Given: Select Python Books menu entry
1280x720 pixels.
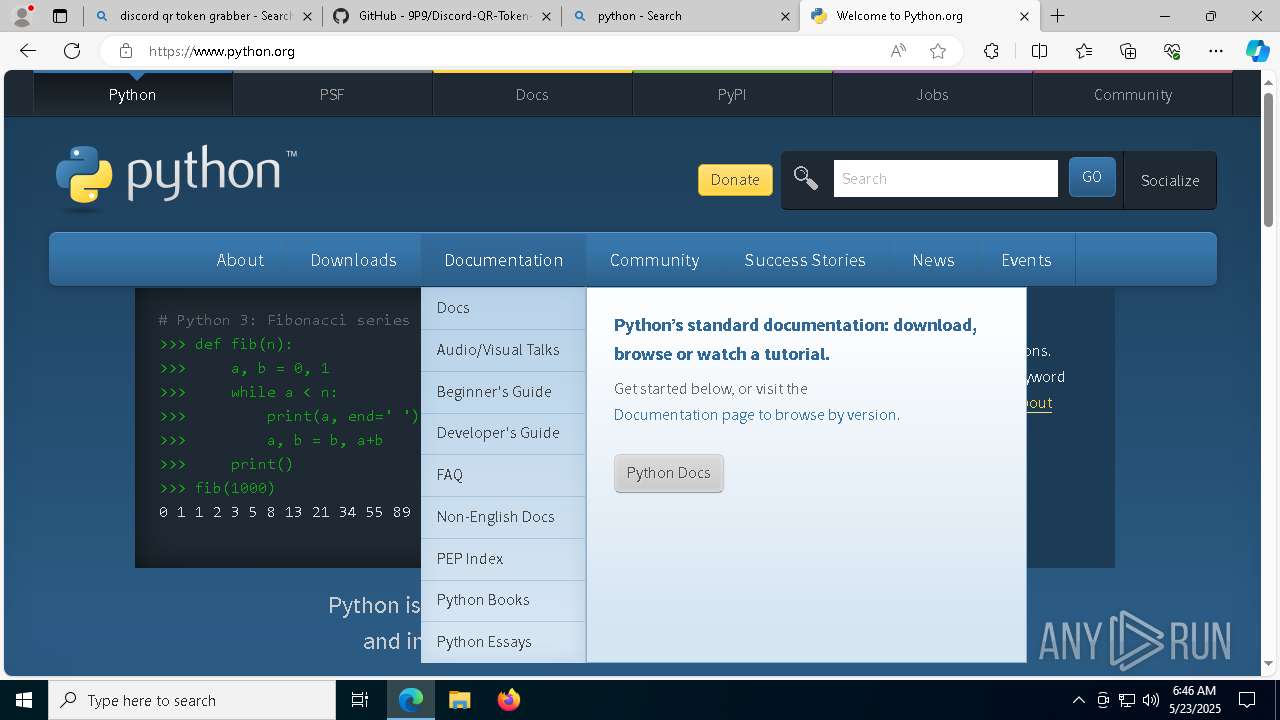Looking at the screenshot, I should coord(503,600).
